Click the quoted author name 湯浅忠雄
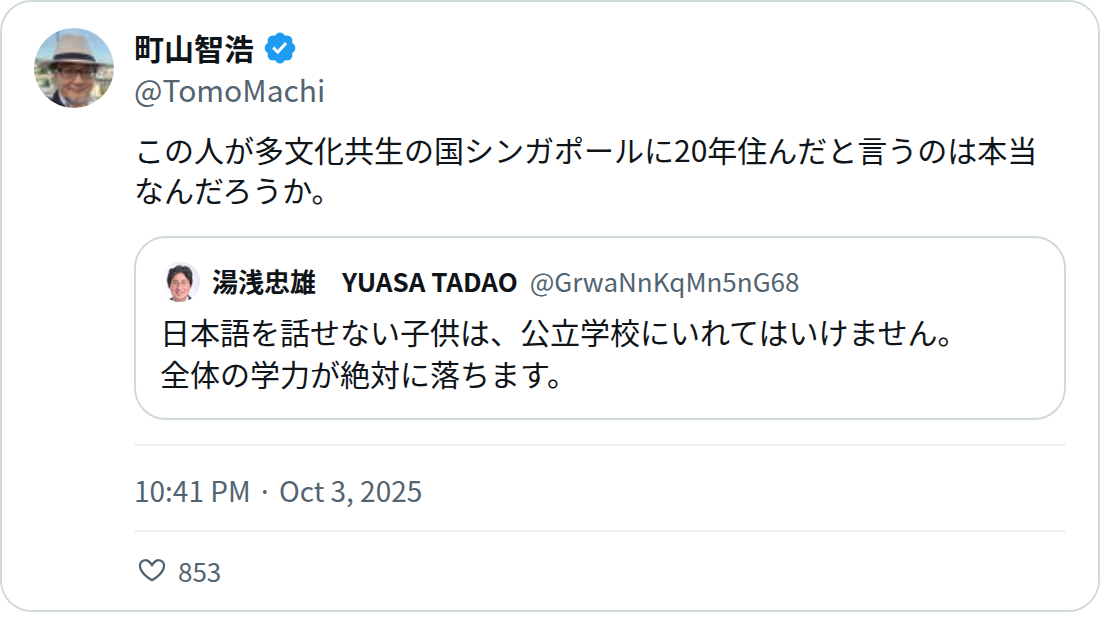This screenshot has width=1108, height=620. tap(264, 282)
